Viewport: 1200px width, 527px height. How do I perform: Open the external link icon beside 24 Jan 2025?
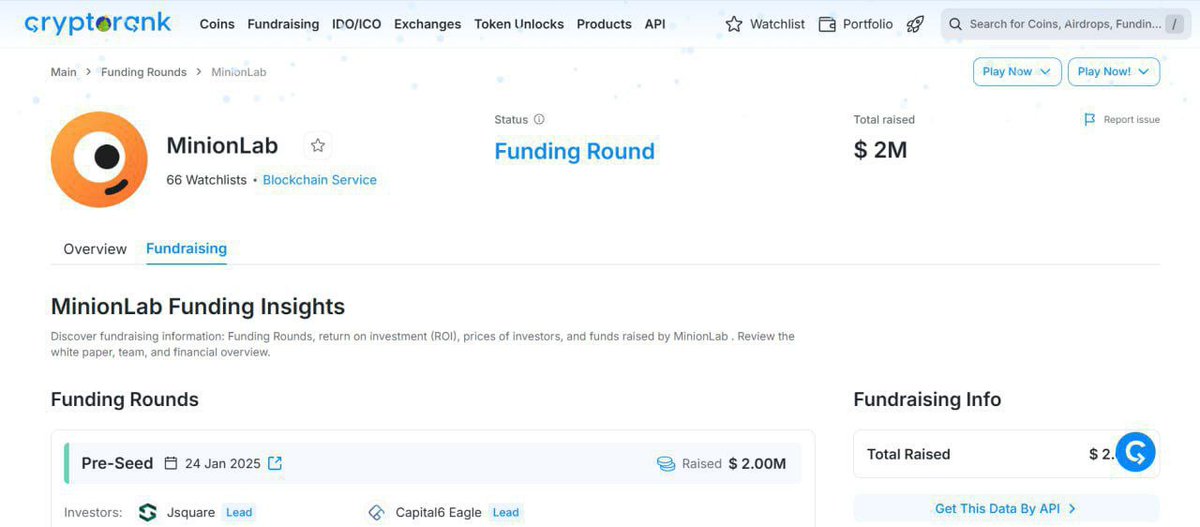tap(275, 463)
